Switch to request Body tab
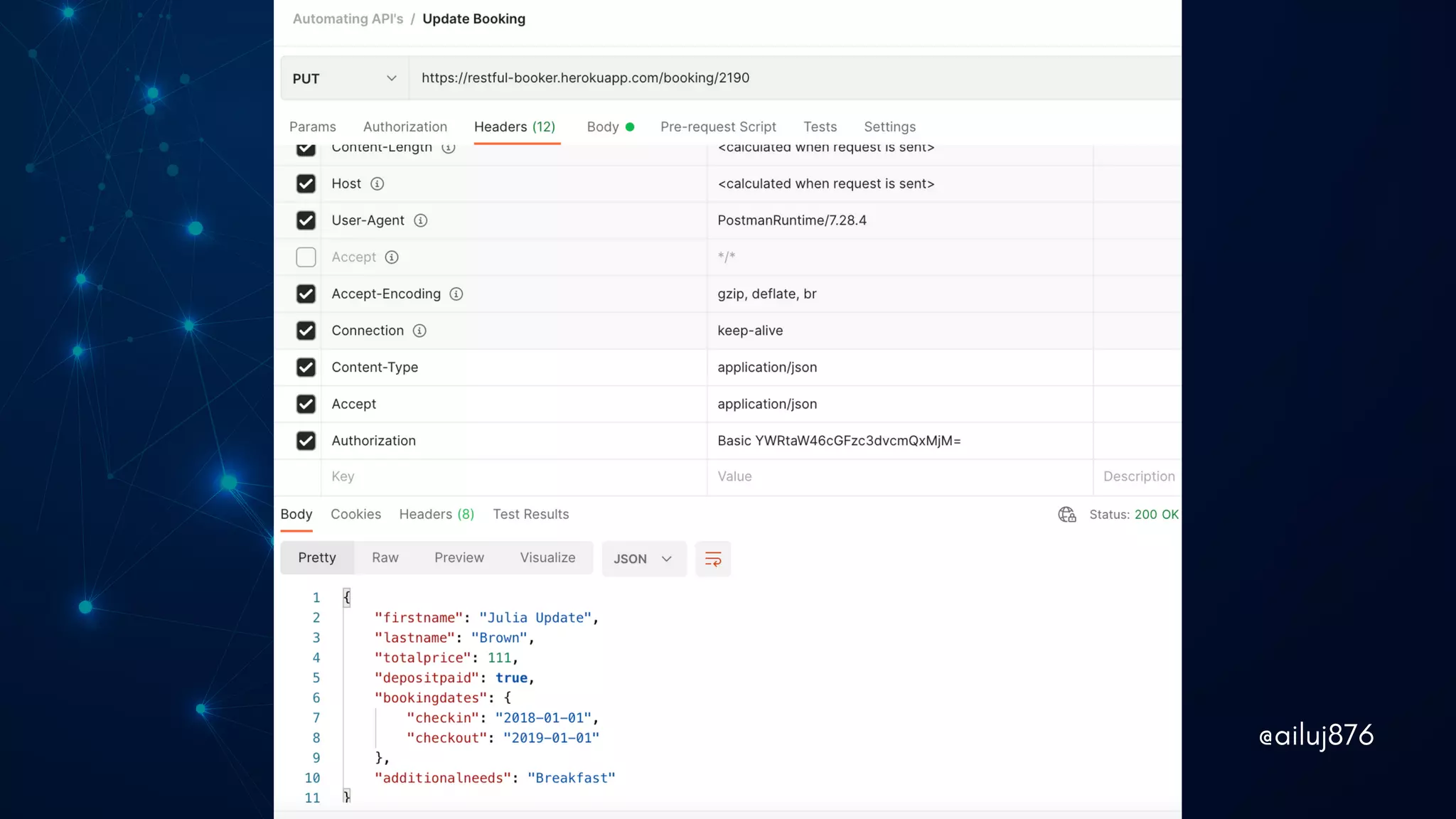1456x819 pixels. click(x=603, y=127)
